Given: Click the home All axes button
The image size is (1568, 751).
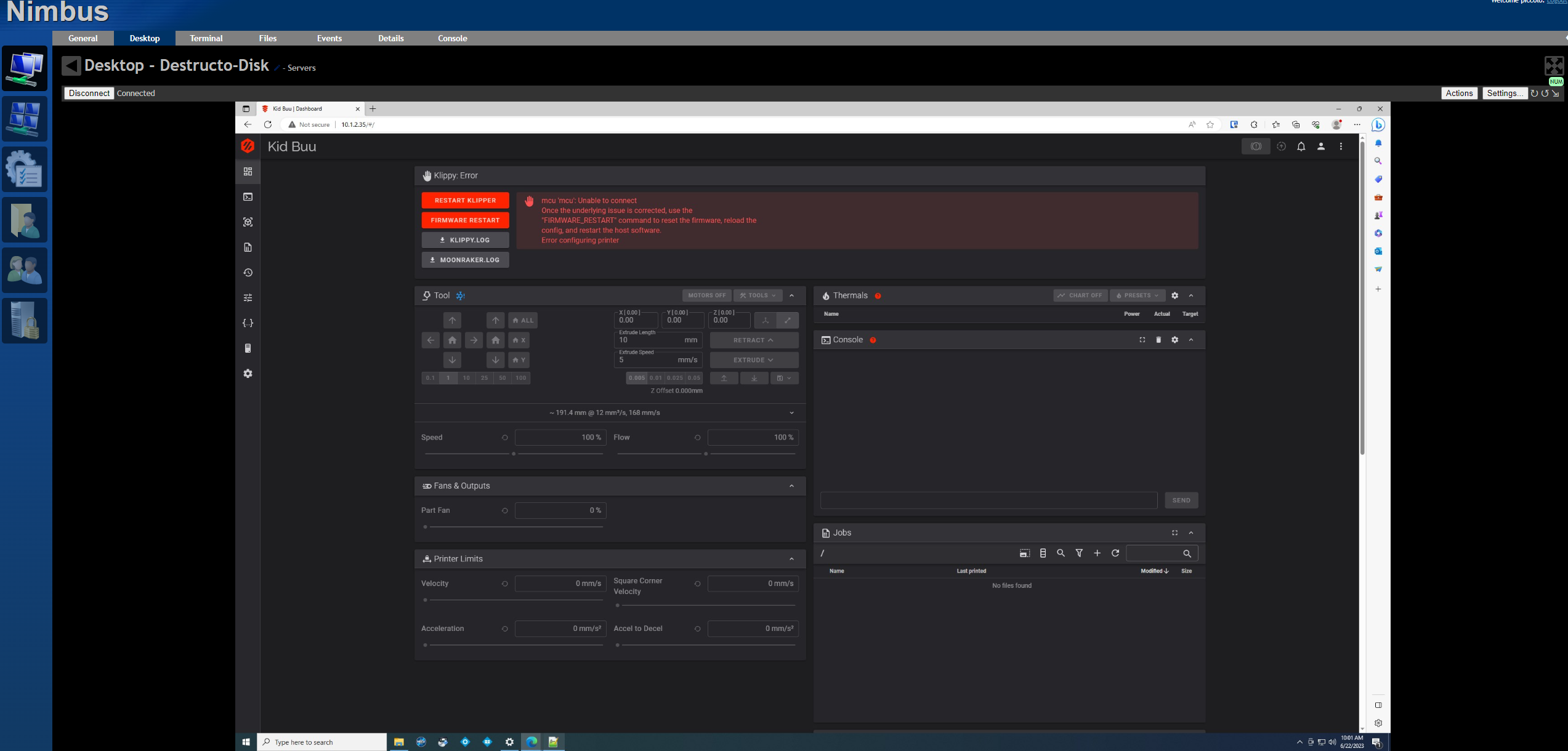Looking at the screenshot, I should [x=522, y=319].
